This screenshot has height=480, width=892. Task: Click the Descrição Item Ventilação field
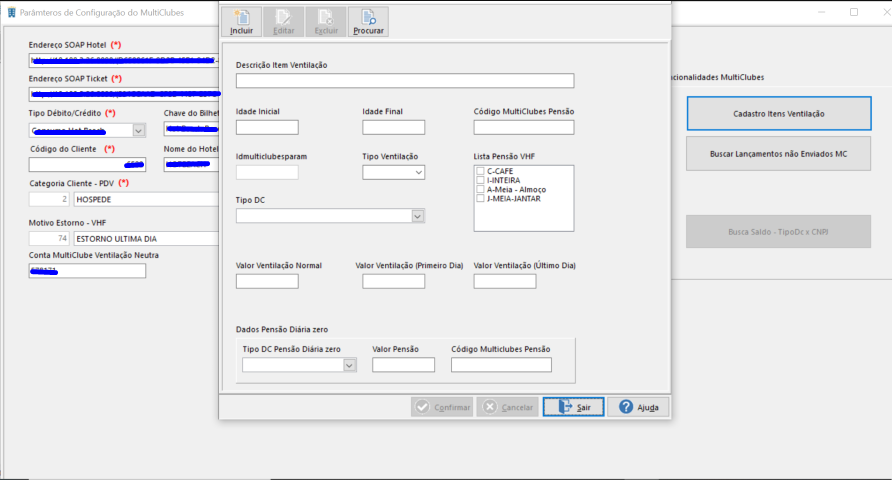click(405, 80)
